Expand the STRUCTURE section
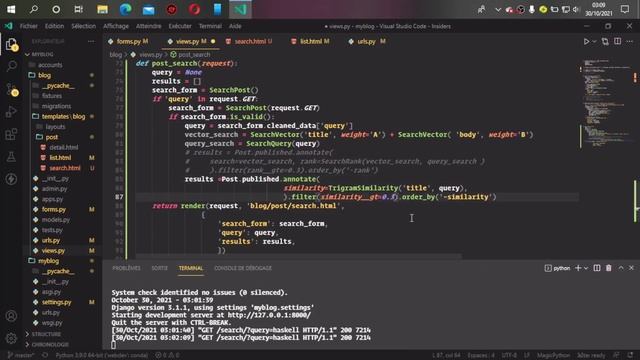640x360 pixels. [46, 334]
